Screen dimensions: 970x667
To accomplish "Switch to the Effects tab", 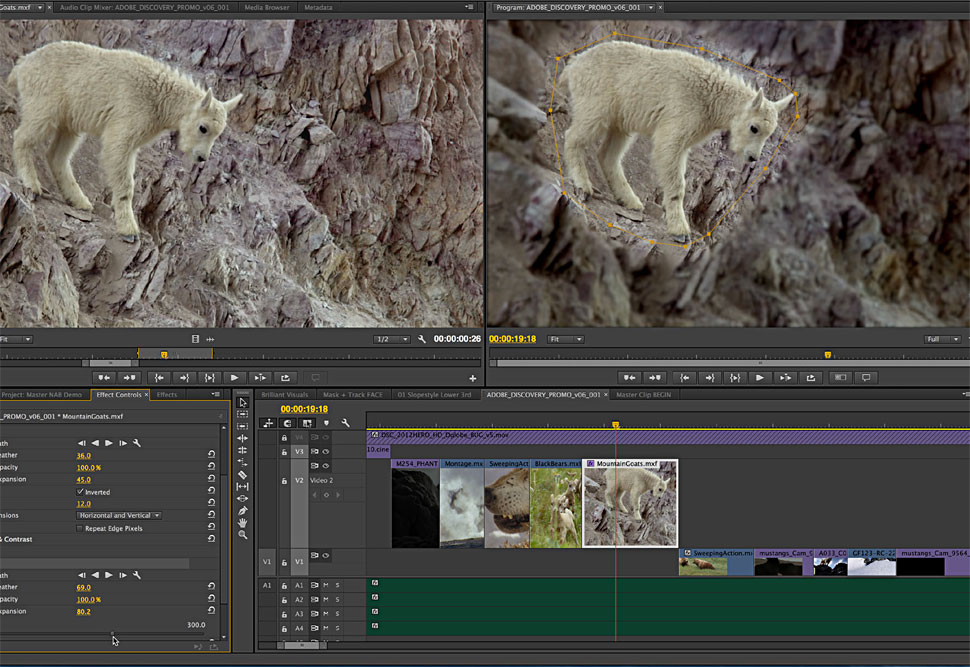I will pos(167,395).
